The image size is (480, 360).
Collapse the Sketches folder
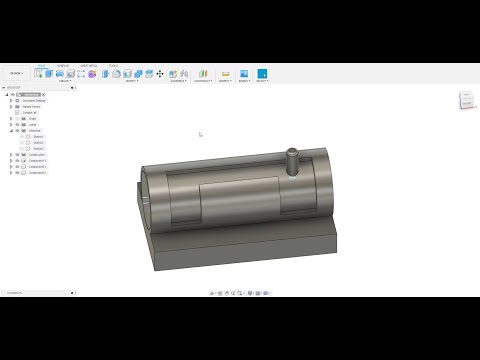click(x=11, y=131)
